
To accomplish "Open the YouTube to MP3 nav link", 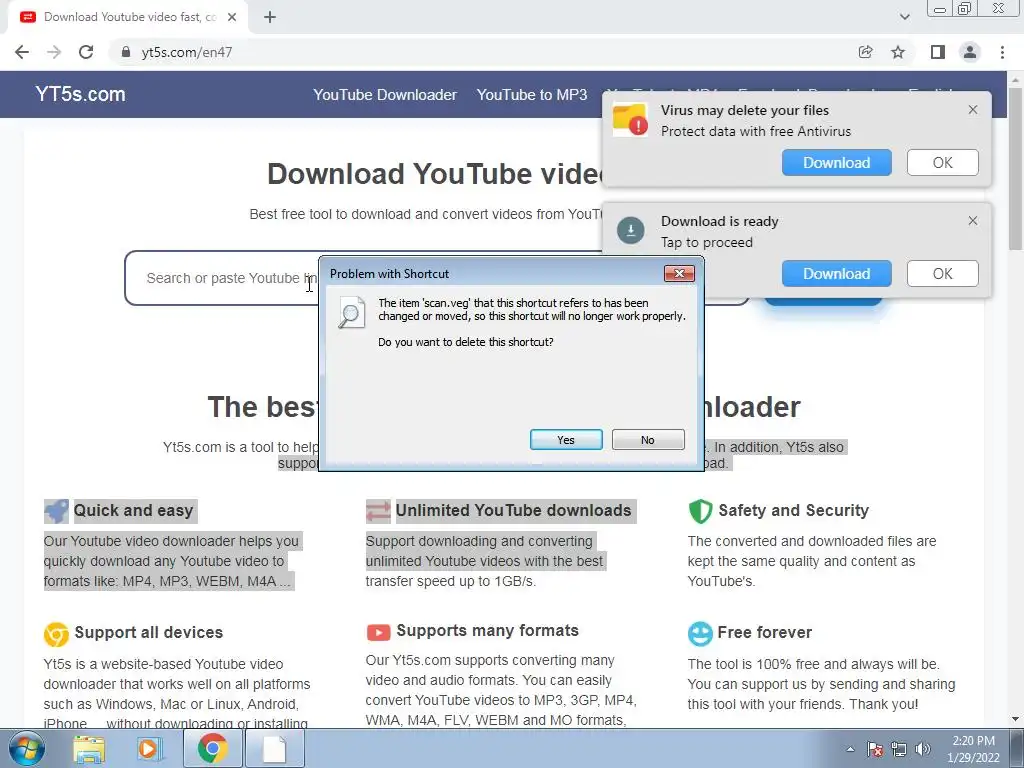I will [x=532, y=95].
